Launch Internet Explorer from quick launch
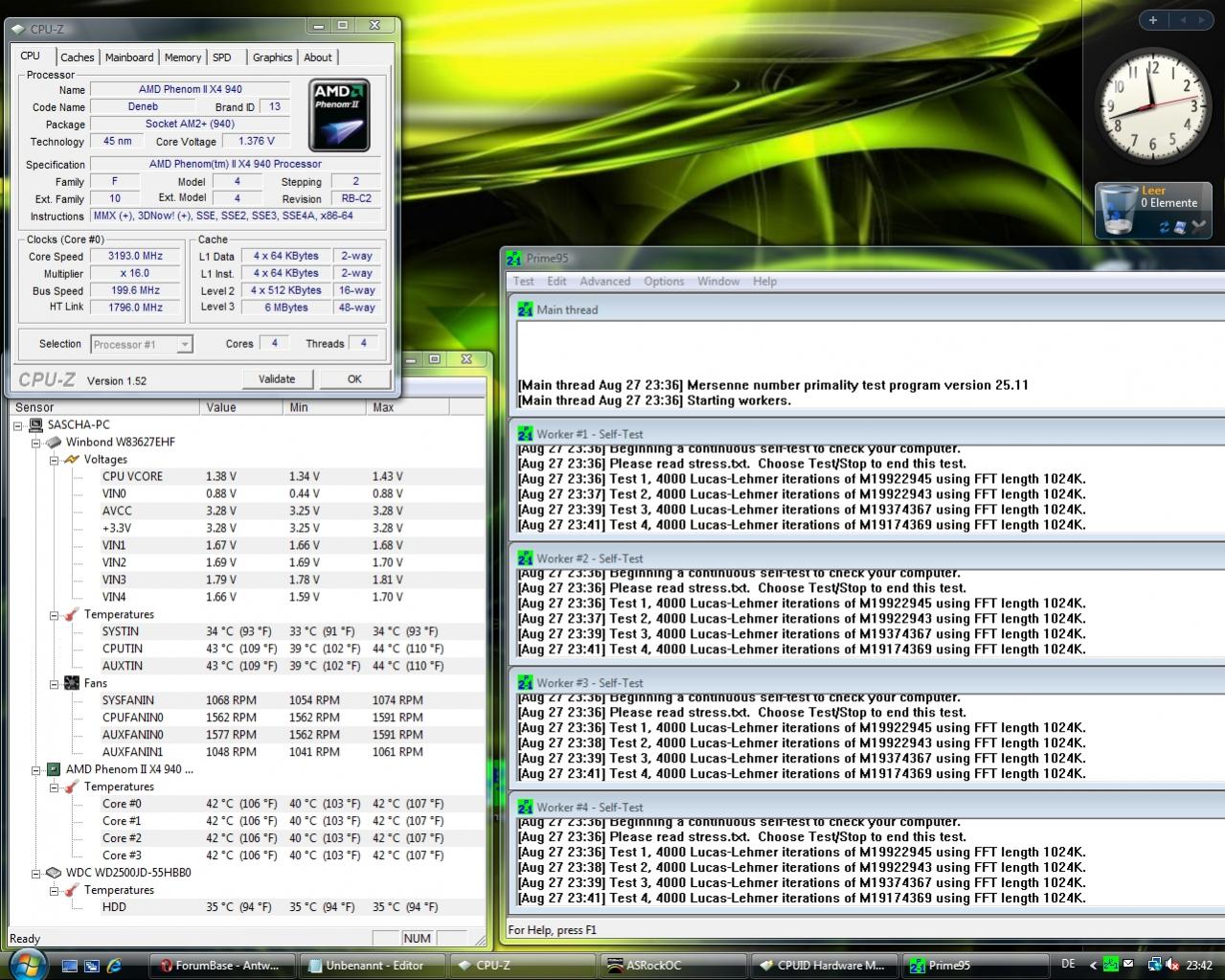The image size is (1225, 980). point(114,966)
